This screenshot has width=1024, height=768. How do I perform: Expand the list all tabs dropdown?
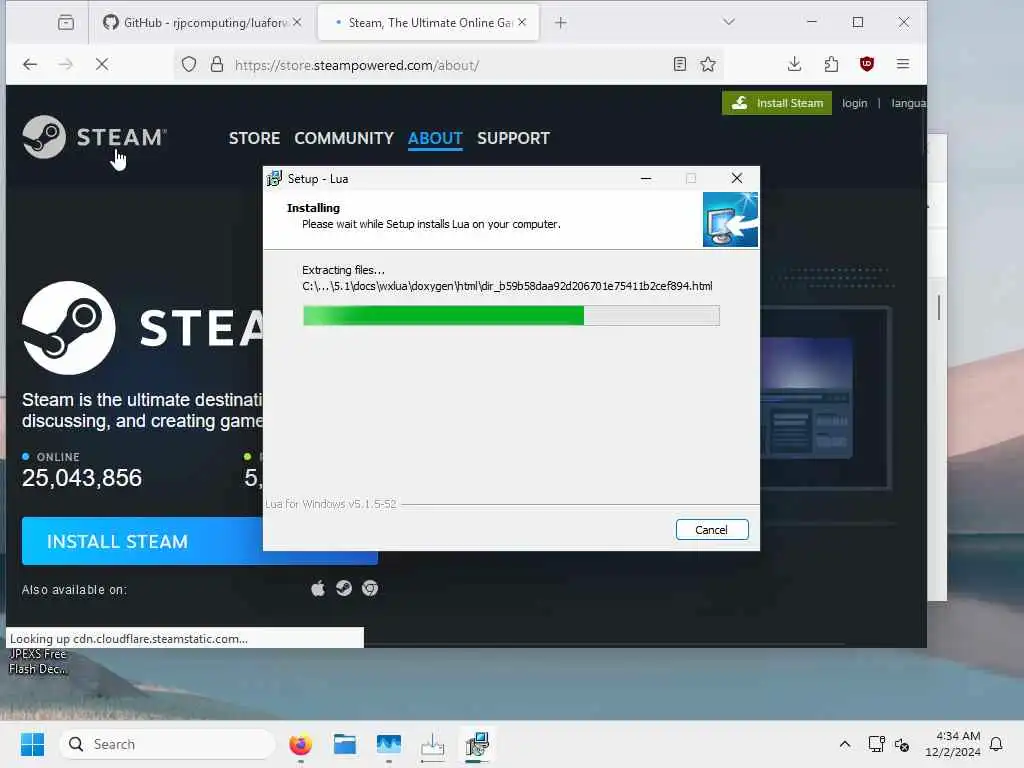729,22
